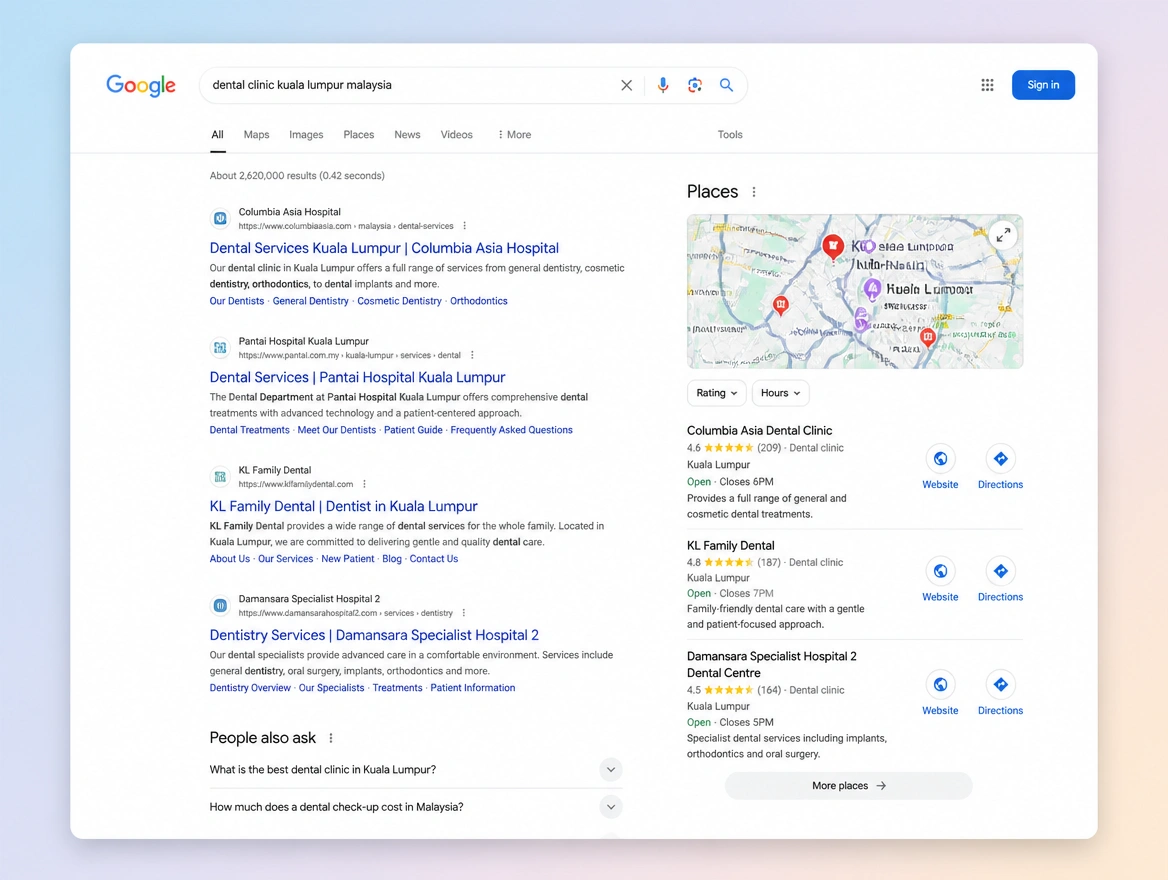The image size is (1168, 880).
Task: Switch to the Maps tab
Action: [x=256, y=135]
